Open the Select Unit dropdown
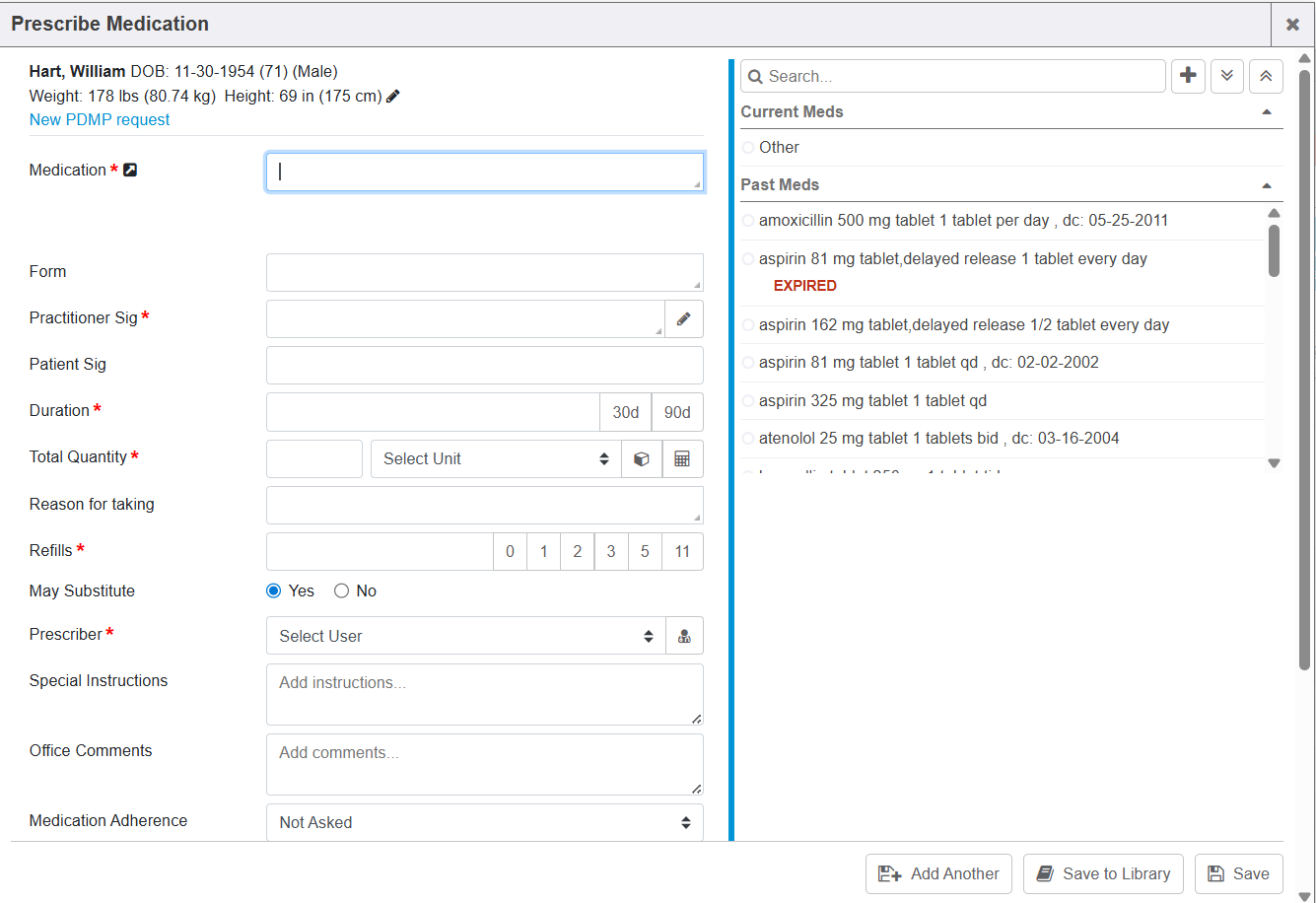Screen dimensions: 1316x903 point(495,459)
